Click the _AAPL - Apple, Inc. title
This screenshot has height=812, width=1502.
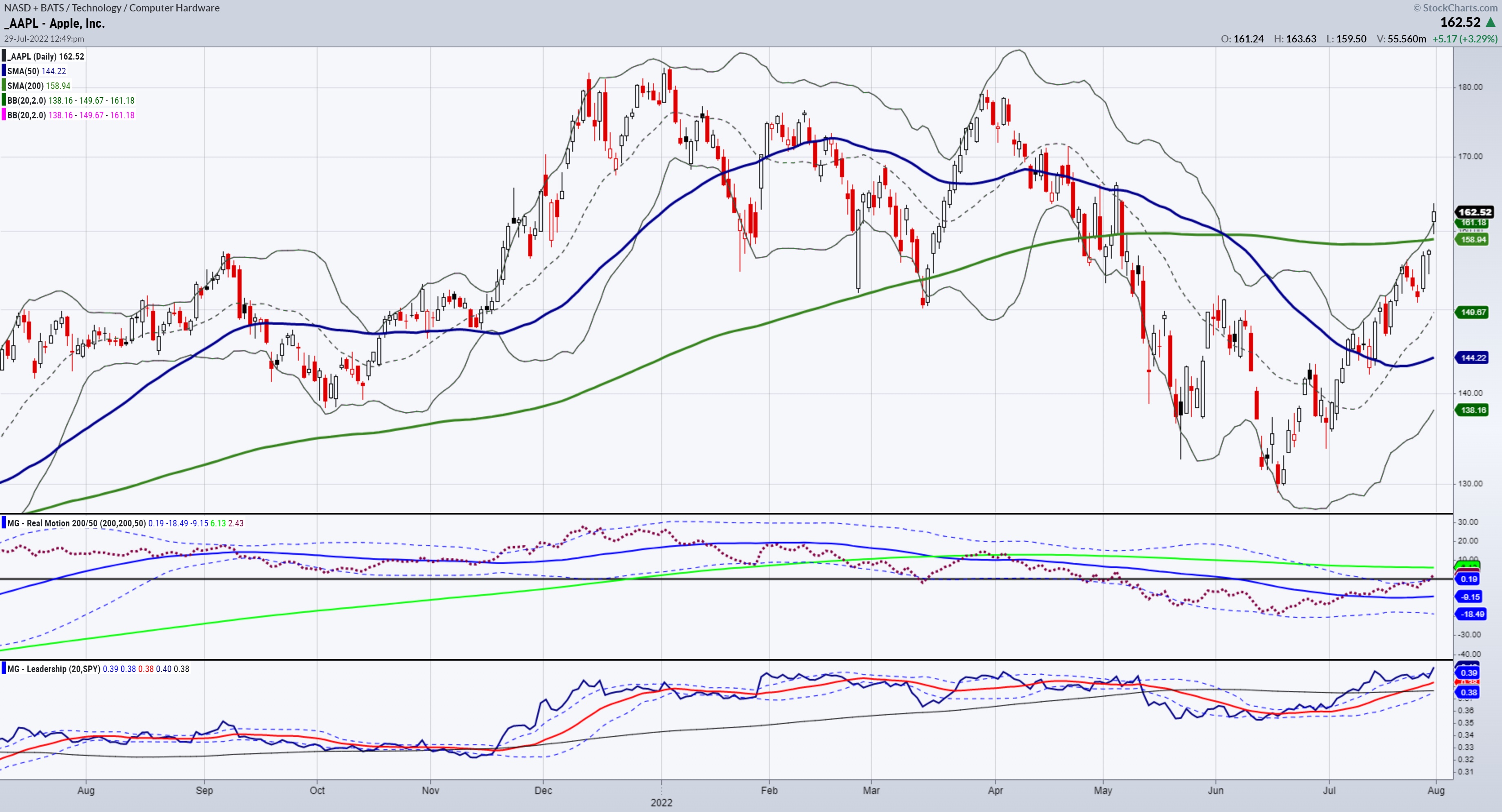pyautogui.click(x=55, y=23)
